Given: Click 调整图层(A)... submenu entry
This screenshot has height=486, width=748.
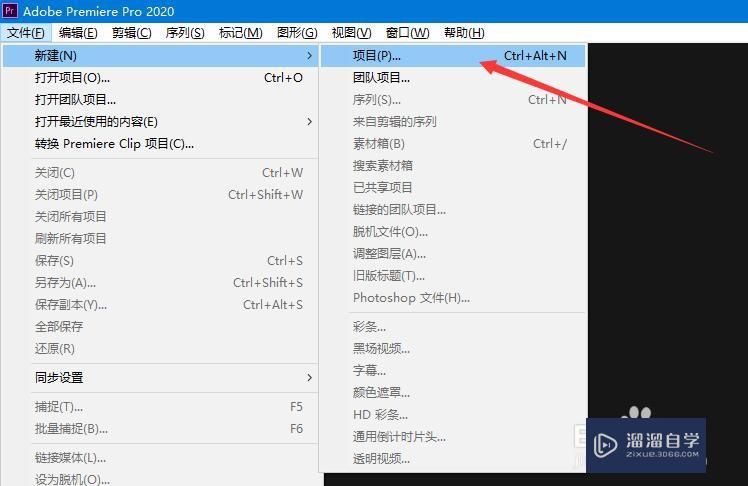Looking at the screenshot, I should (x=453, y=253).
